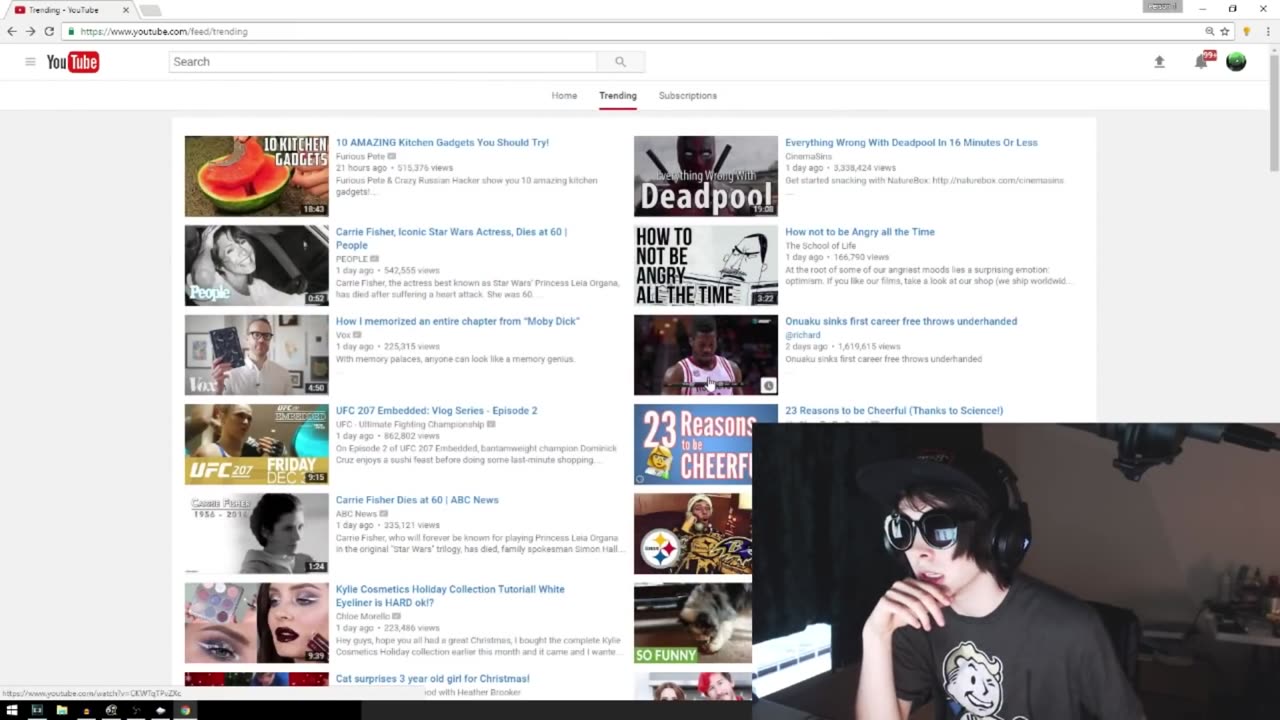Click the People Carrie Fisher thumbnail
Screen dimensions: 1280x720
click(x=256, y=265)
